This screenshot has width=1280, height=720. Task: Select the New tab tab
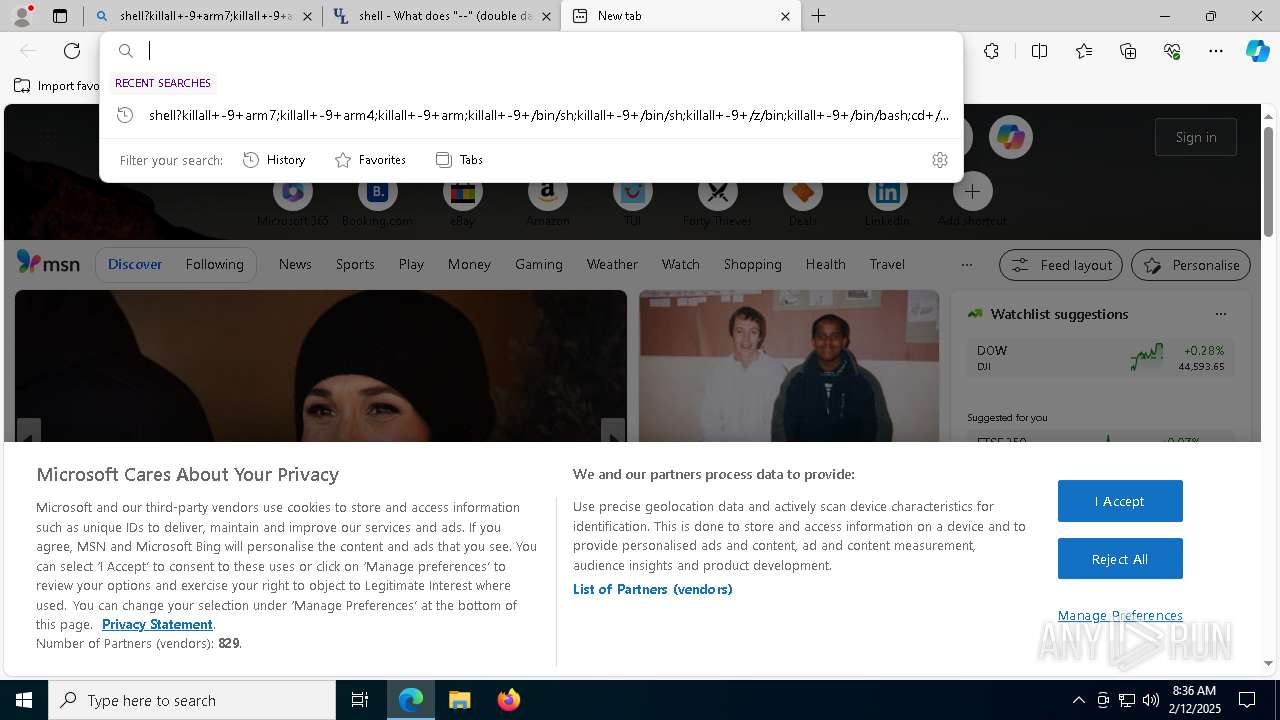pyautogui.click(x=680, y=16)
